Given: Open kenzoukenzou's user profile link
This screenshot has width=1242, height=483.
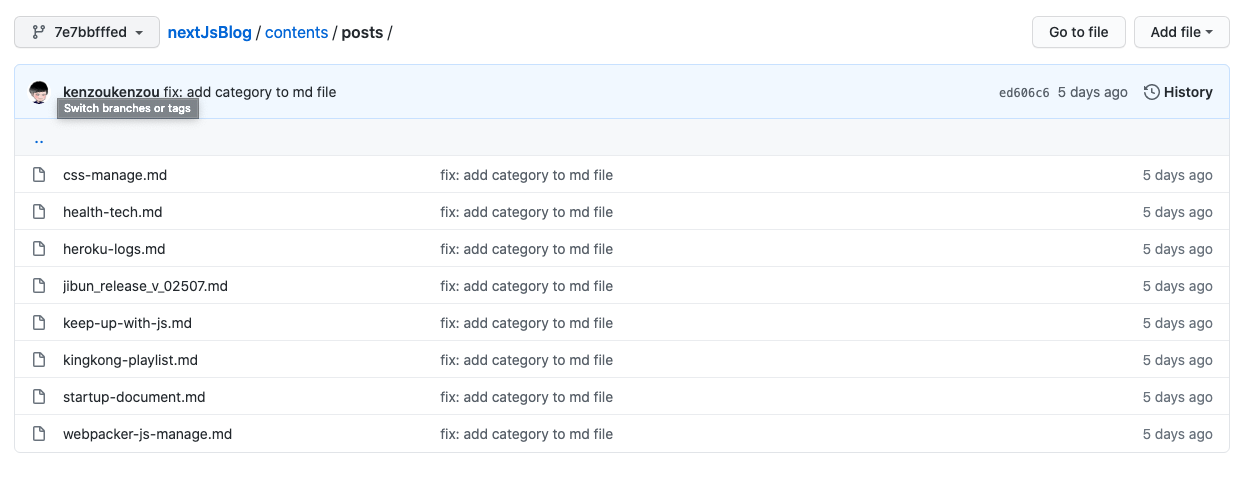Looking at the screenshot, I should (111, 92).
